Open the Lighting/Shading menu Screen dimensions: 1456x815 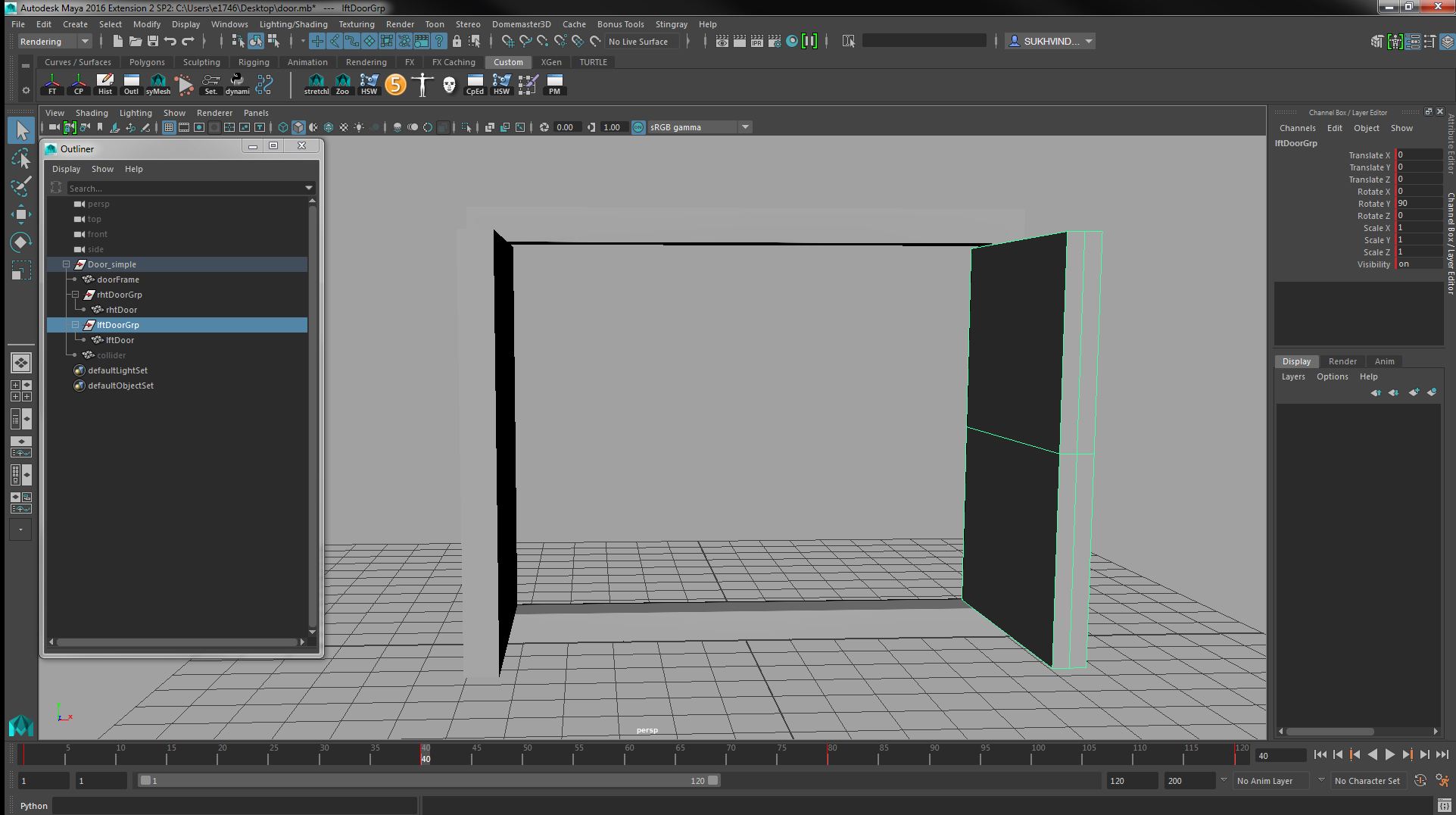pyautogui.click(x=292, y=24)
